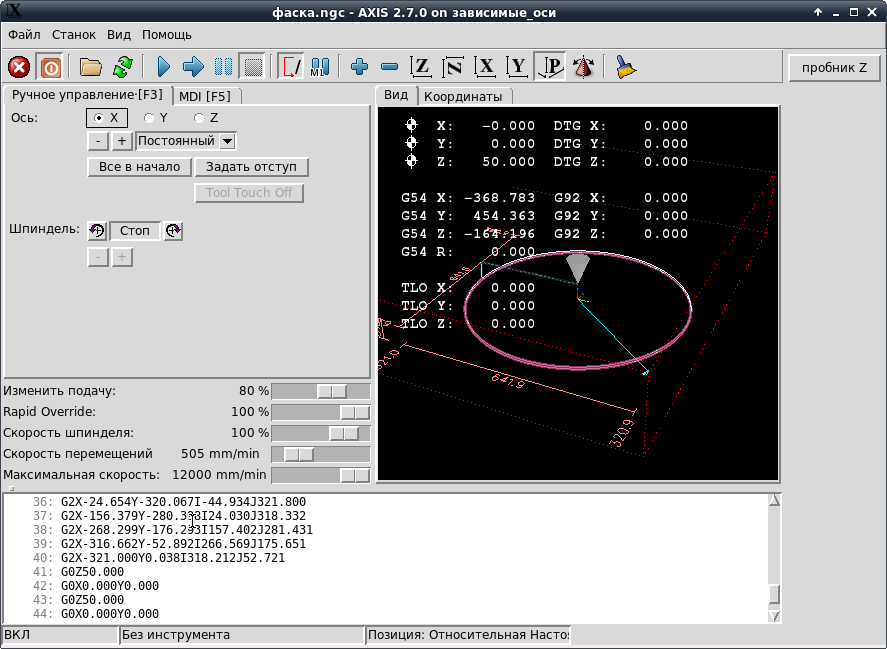The width and height of the screenshot is (887, 649).
Task: Toggle machine power button
Action: (x=49, y=67)
